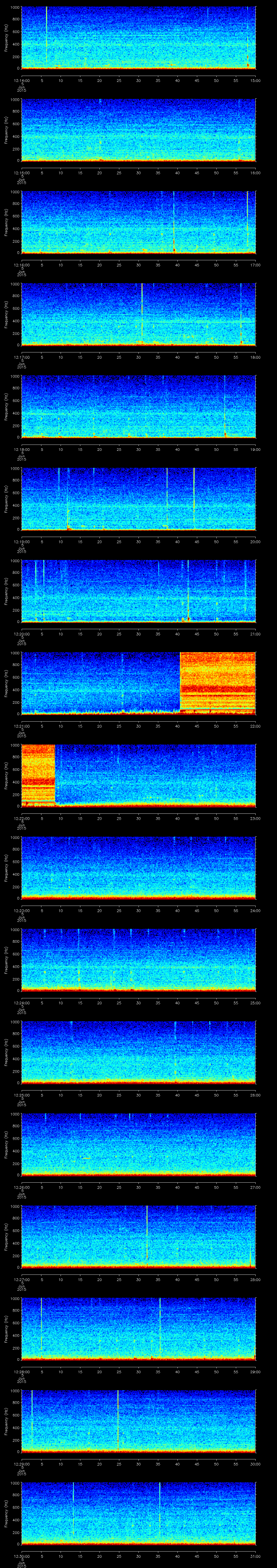Pick the spectrogram panel starting at 12:25:00
Screen dimensions: 277x1568
[x=138, y=1052]
